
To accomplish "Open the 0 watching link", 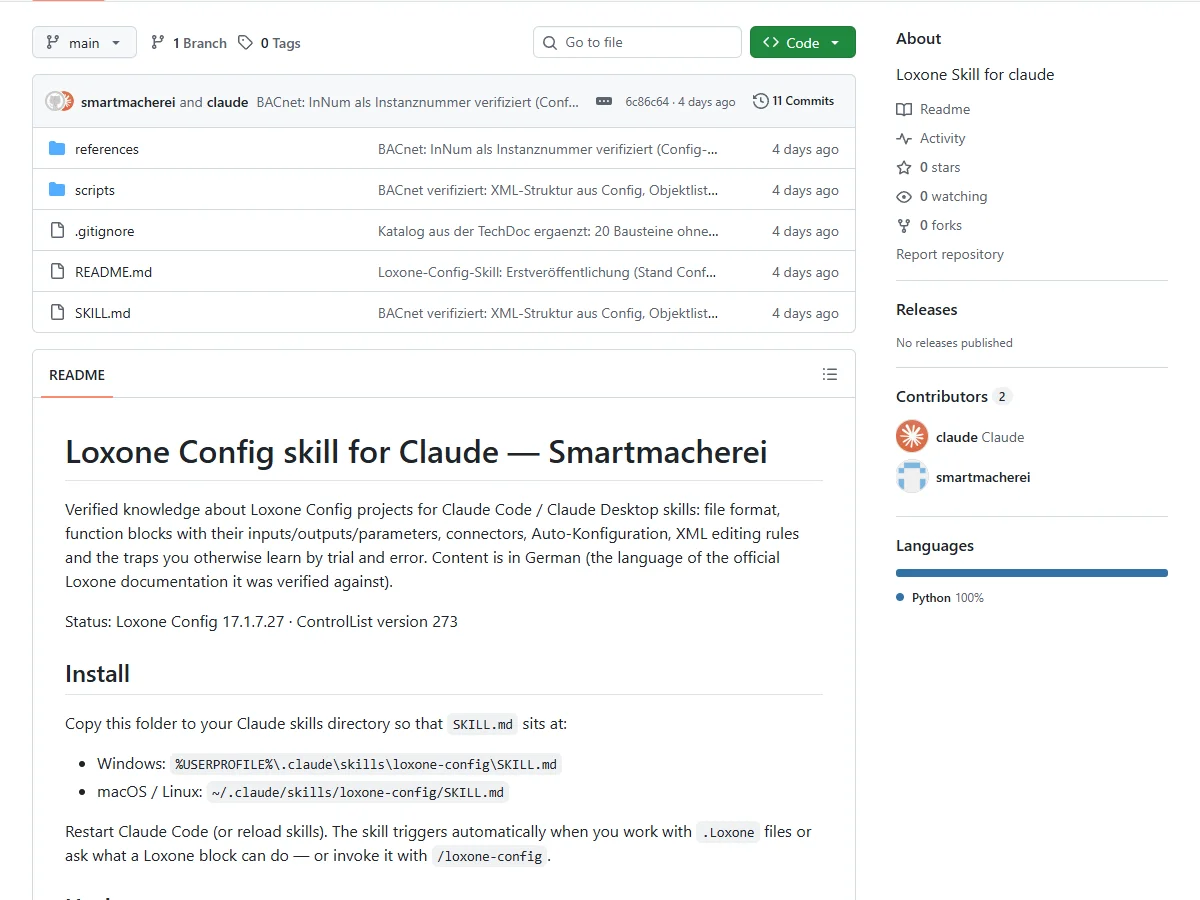I will coord(953,196).
